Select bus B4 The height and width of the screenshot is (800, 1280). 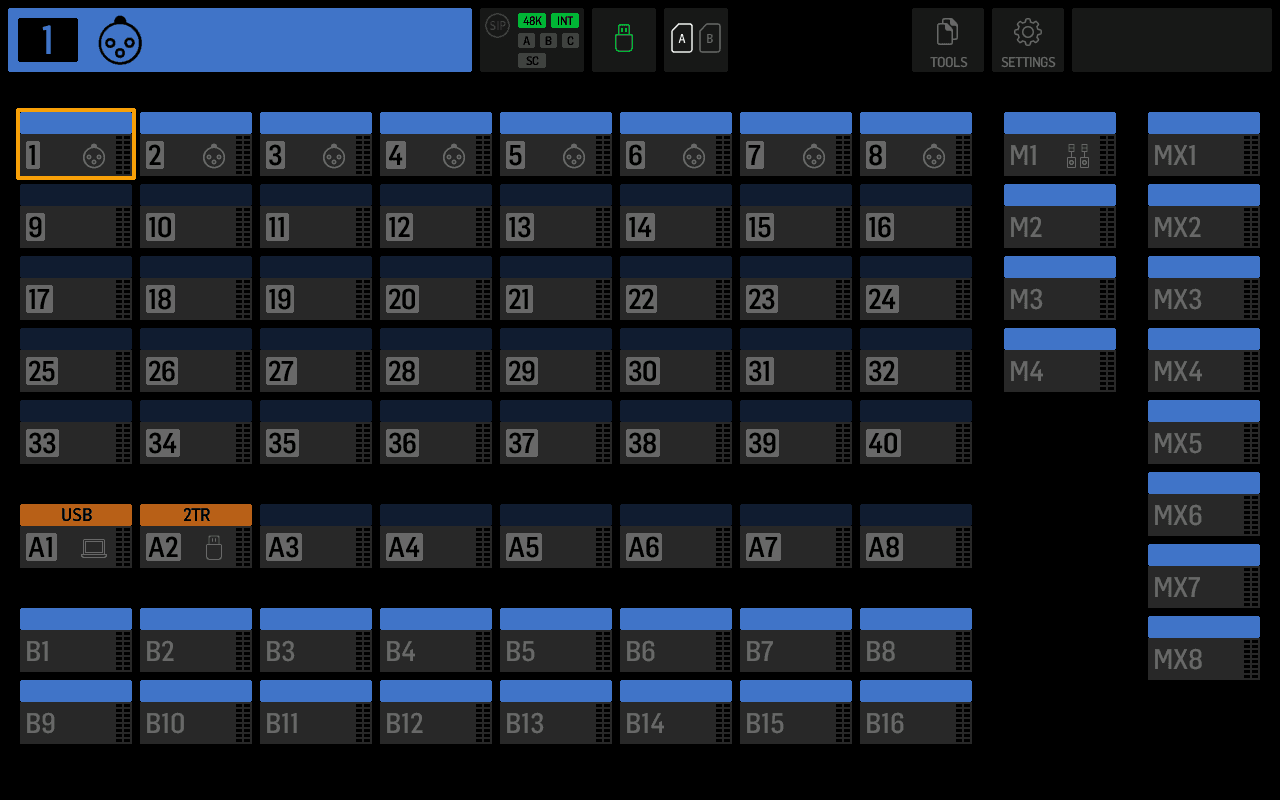pyautogui.click(x=436, y=640)
